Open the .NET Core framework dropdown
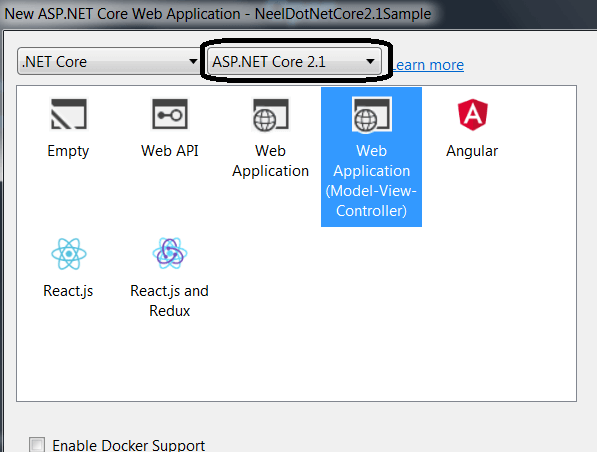This screenshot has height=452, width=597. 109,61
